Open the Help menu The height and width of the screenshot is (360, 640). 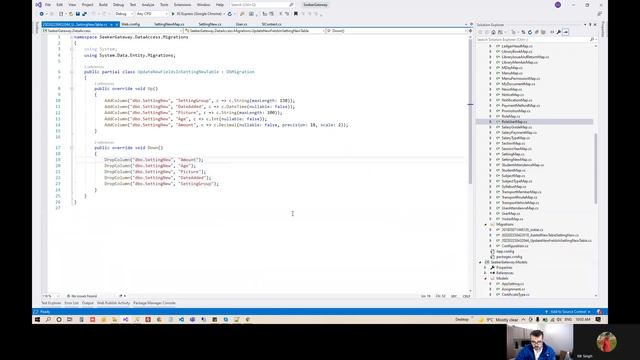point(220,5)
